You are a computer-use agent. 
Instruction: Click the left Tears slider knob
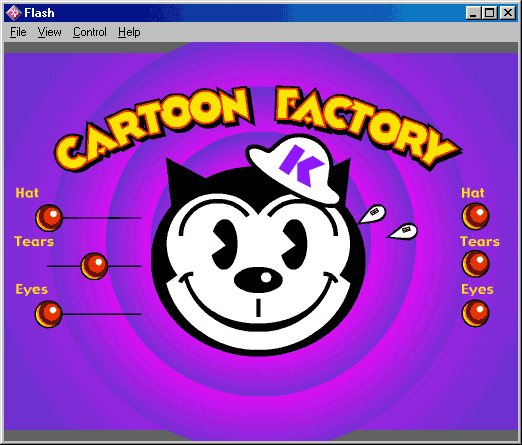[x=94, y=266]
